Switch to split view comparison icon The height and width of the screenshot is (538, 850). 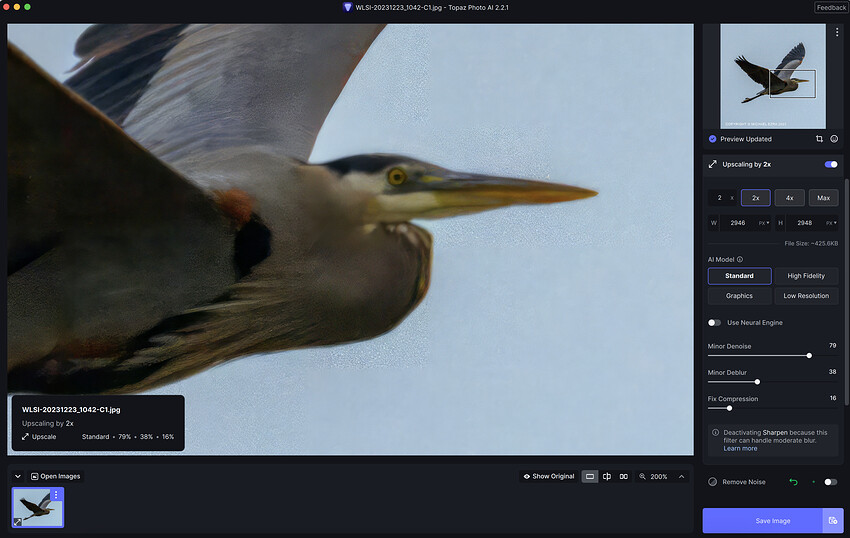tap(607, 476)
